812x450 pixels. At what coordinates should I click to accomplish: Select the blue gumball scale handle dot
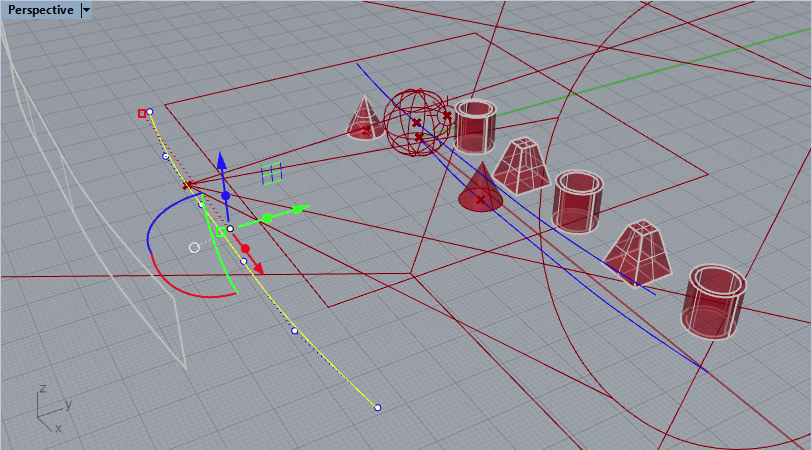pyautogui.click(x=225, y=196)
